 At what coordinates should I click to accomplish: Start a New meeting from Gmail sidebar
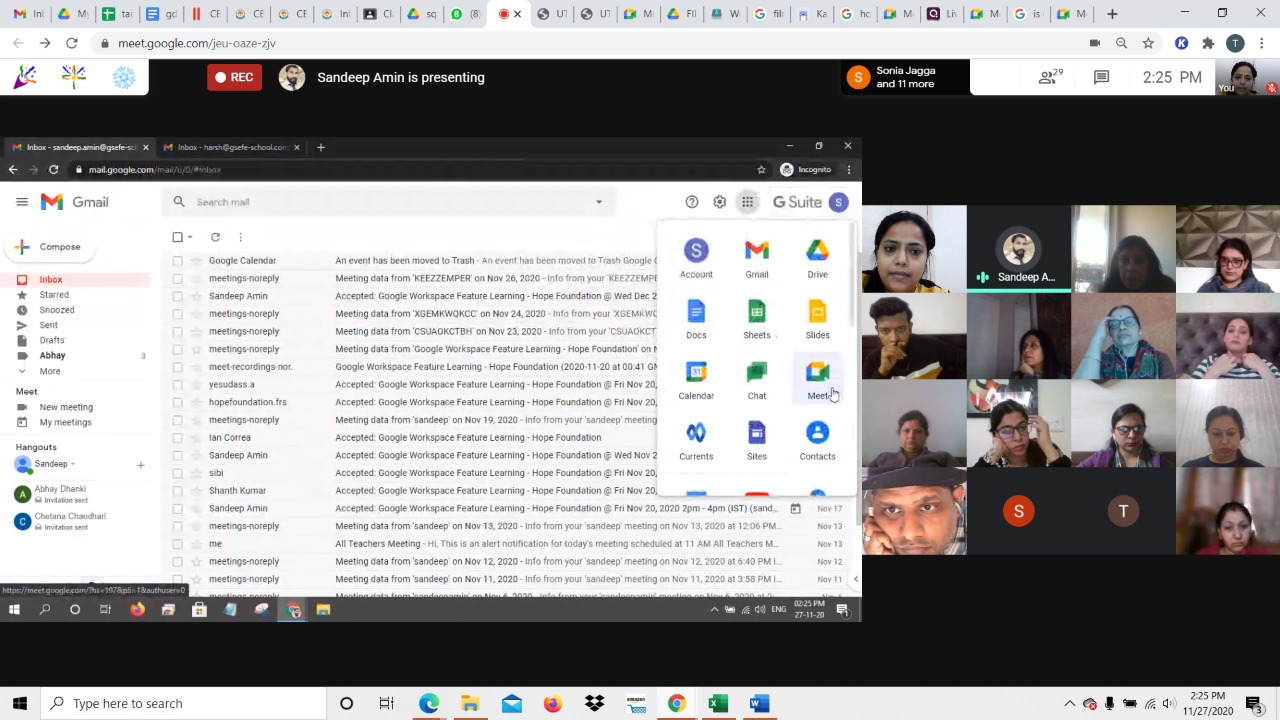[66, 407]
